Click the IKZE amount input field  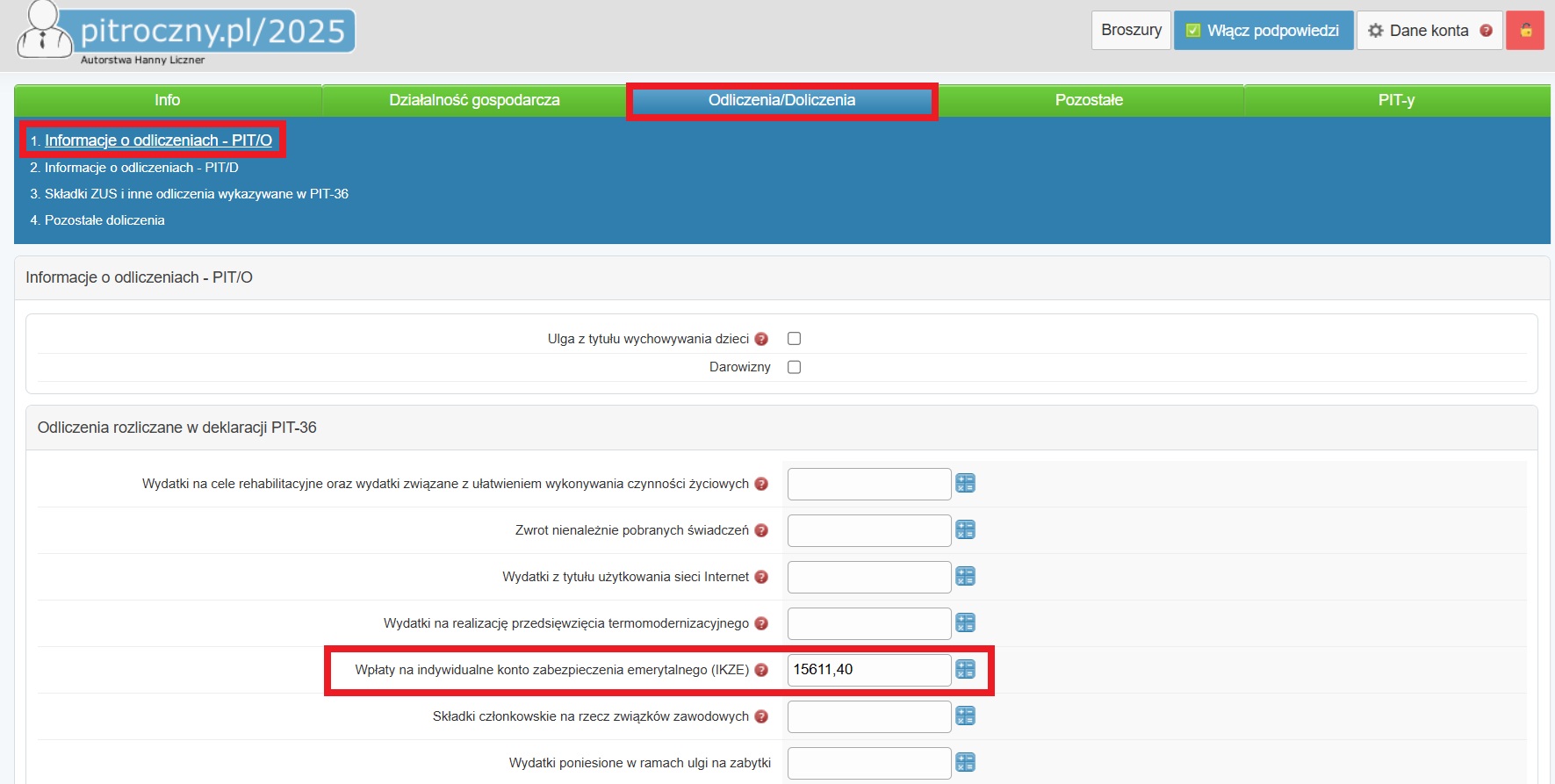[868, 670]
